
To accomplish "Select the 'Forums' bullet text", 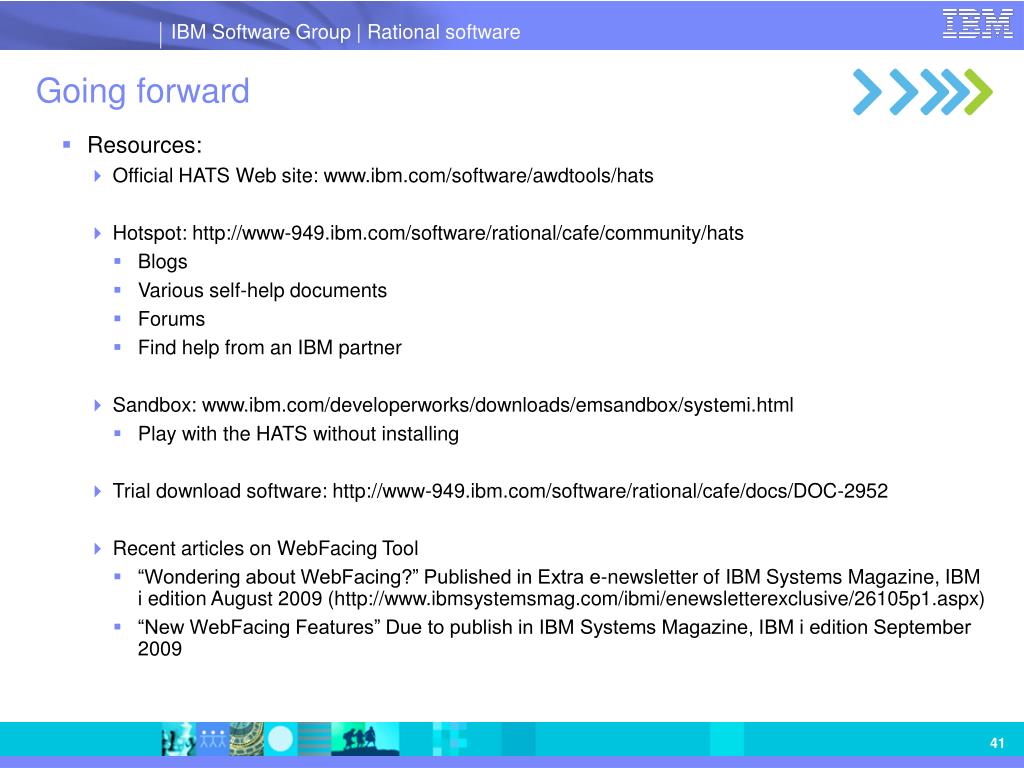I will point(171,319).
